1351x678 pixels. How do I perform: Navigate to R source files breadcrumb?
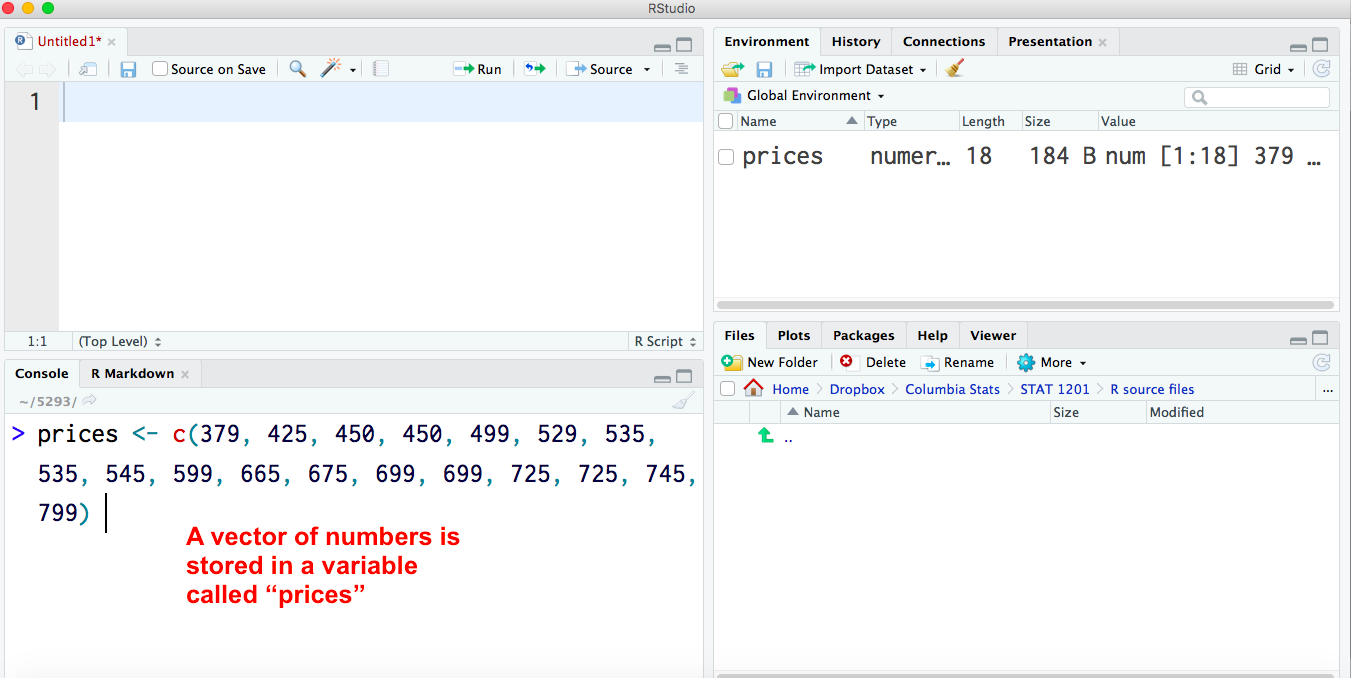tap(1152, 389)
